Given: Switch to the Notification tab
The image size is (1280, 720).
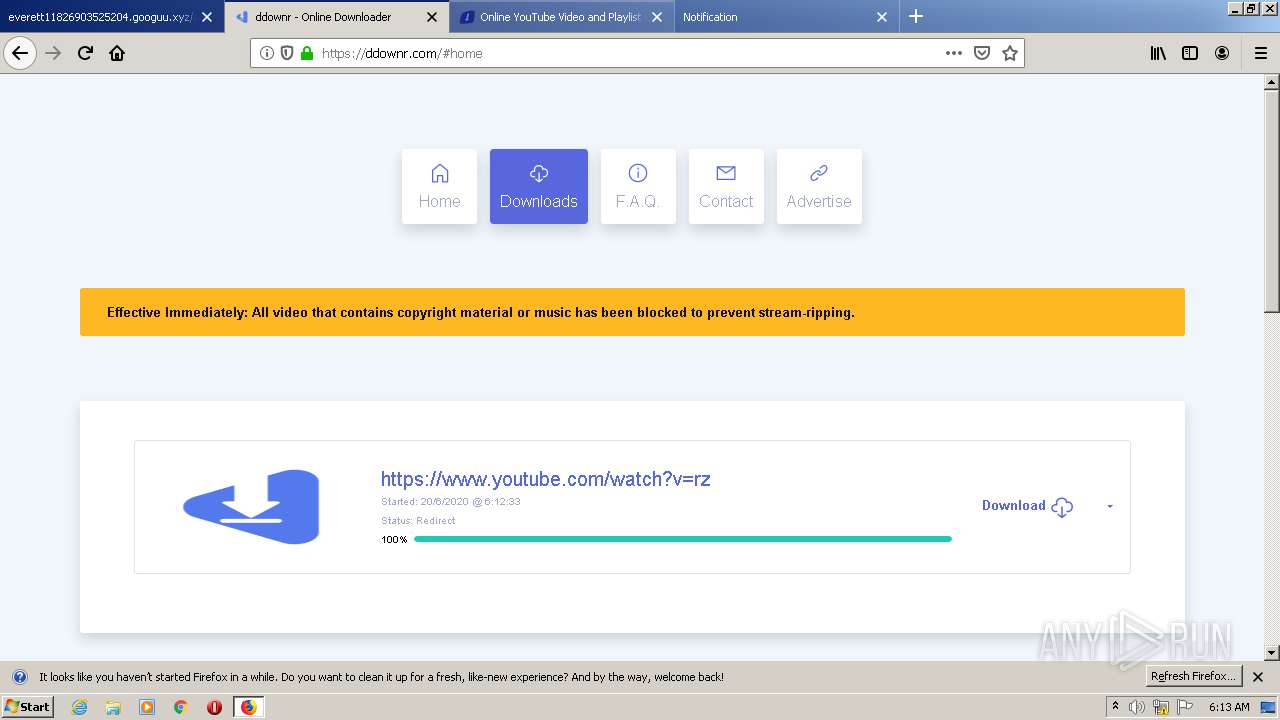Looking at the screenshot, I should pos(787,16).
